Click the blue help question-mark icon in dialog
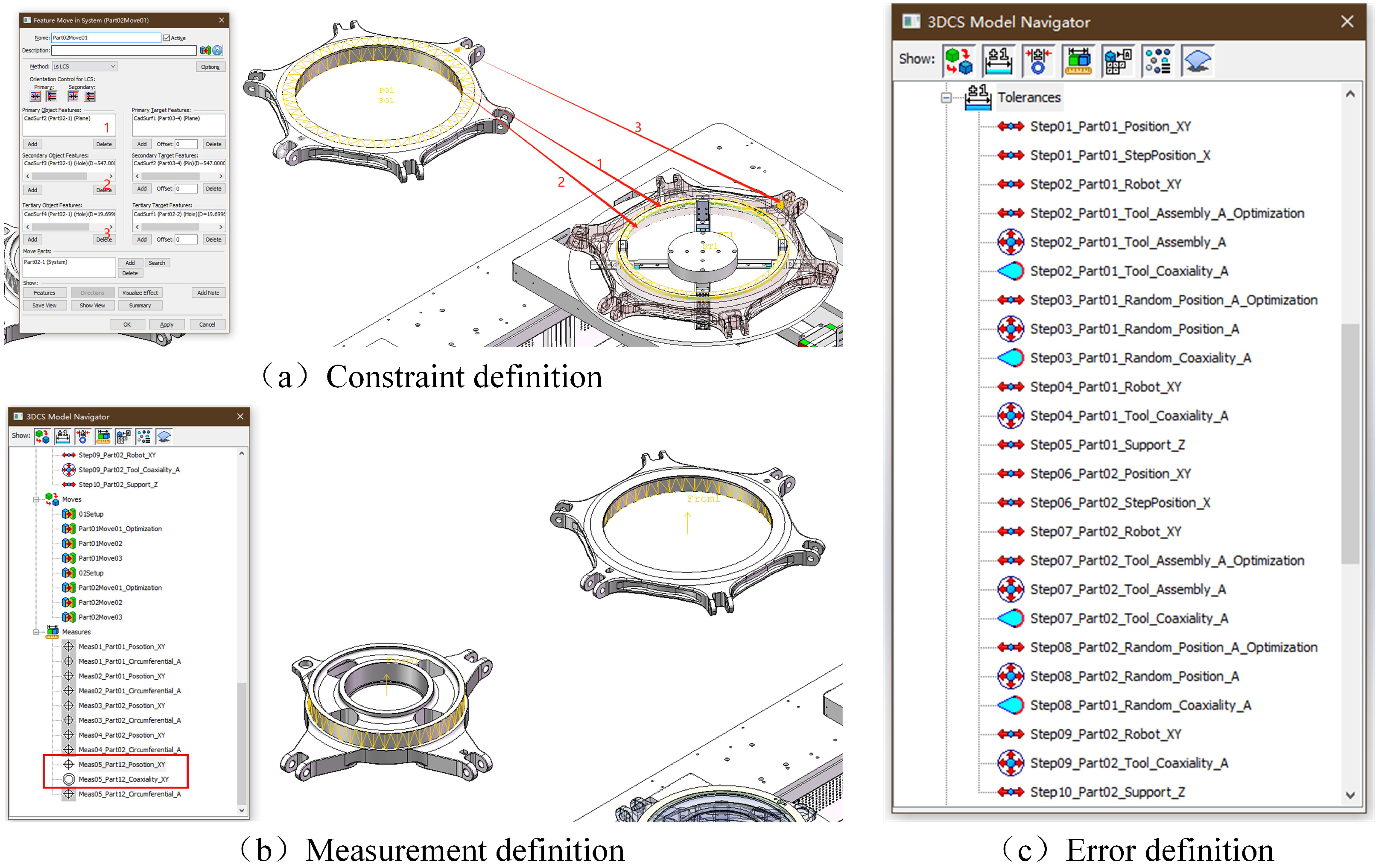The image size is (1379, 868). point(218,50)
